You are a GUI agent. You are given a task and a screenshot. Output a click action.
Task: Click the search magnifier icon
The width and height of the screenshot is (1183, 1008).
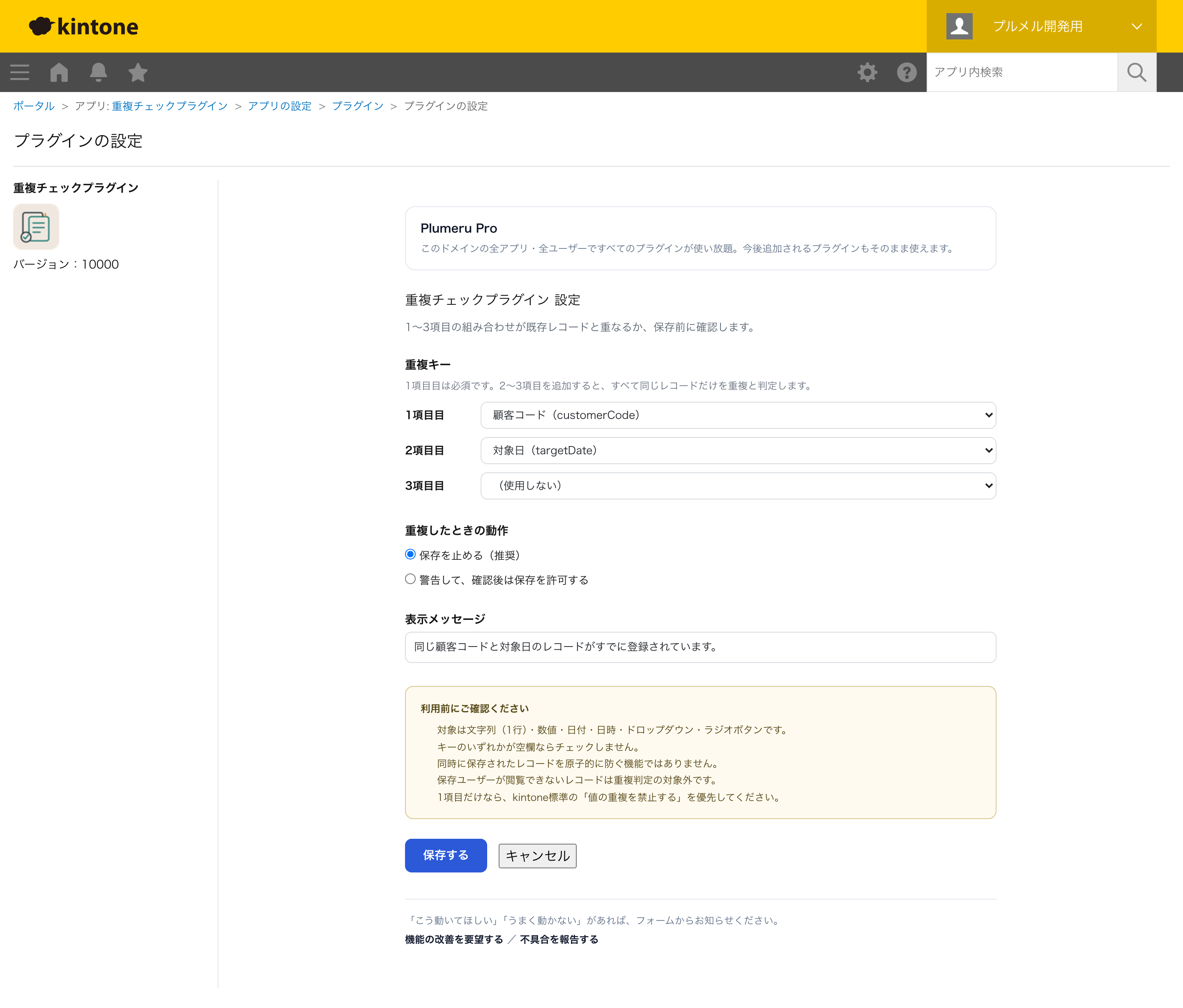click(1137, 72)
